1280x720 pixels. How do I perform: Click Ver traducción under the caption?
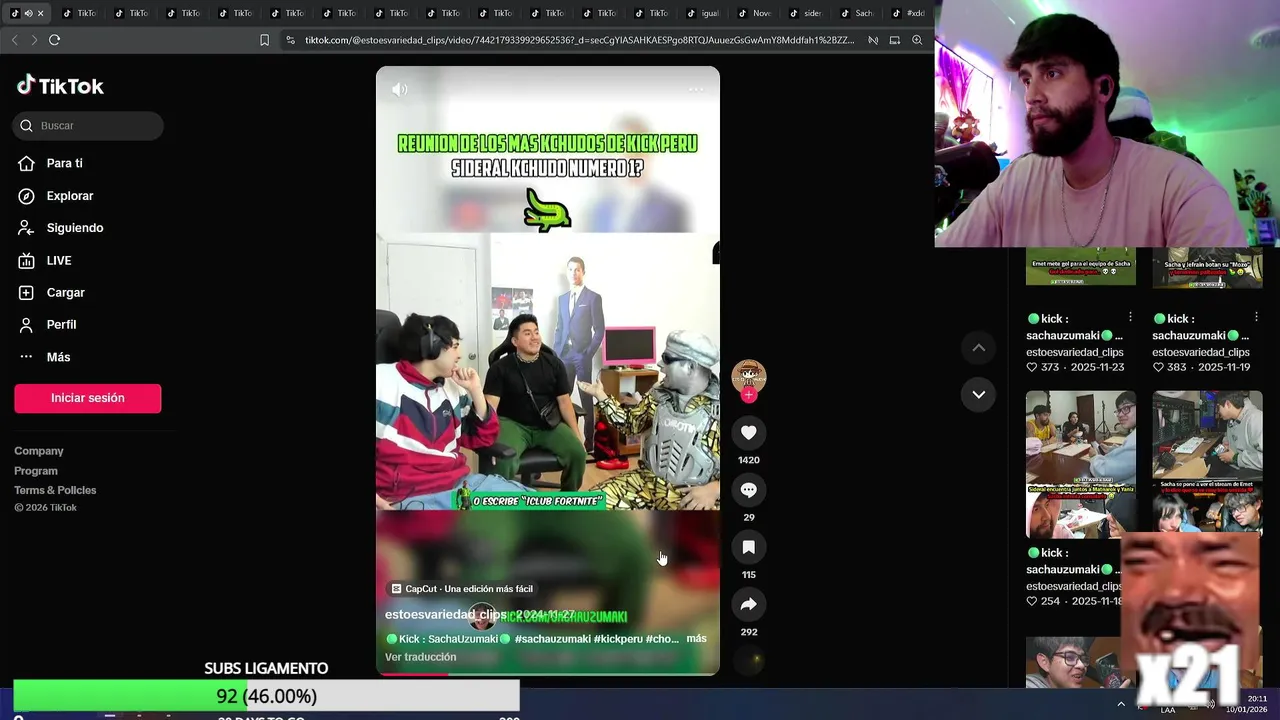tap(421, 657)
